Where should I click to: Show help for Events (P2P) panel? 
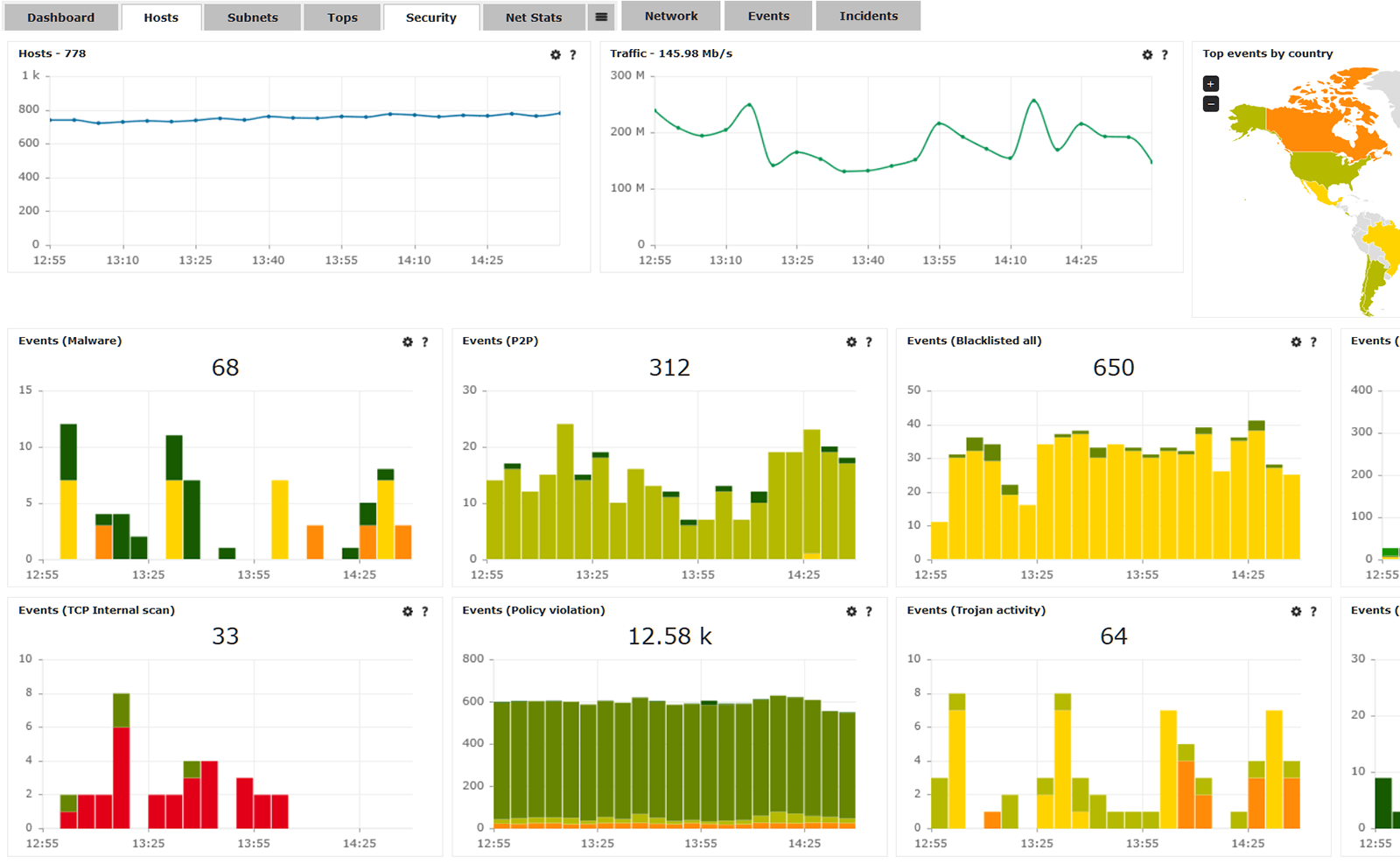click(x=868, y=342)
